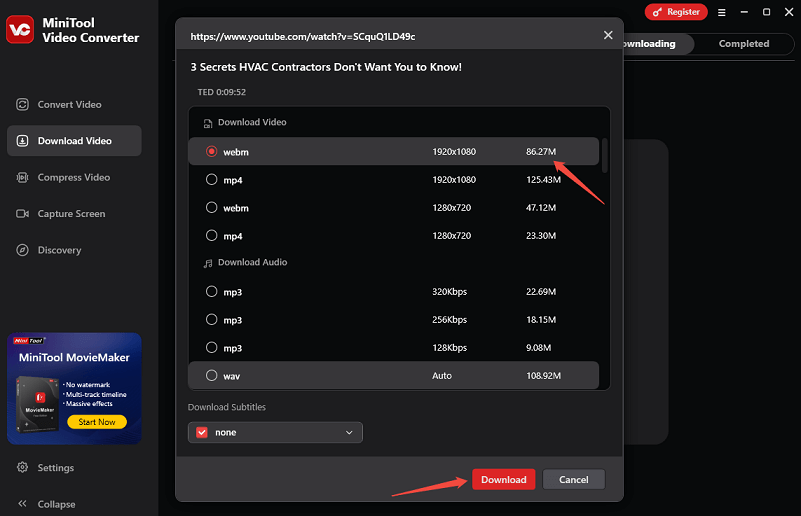
Task: Click the red Download button
Action: point(503,479)
